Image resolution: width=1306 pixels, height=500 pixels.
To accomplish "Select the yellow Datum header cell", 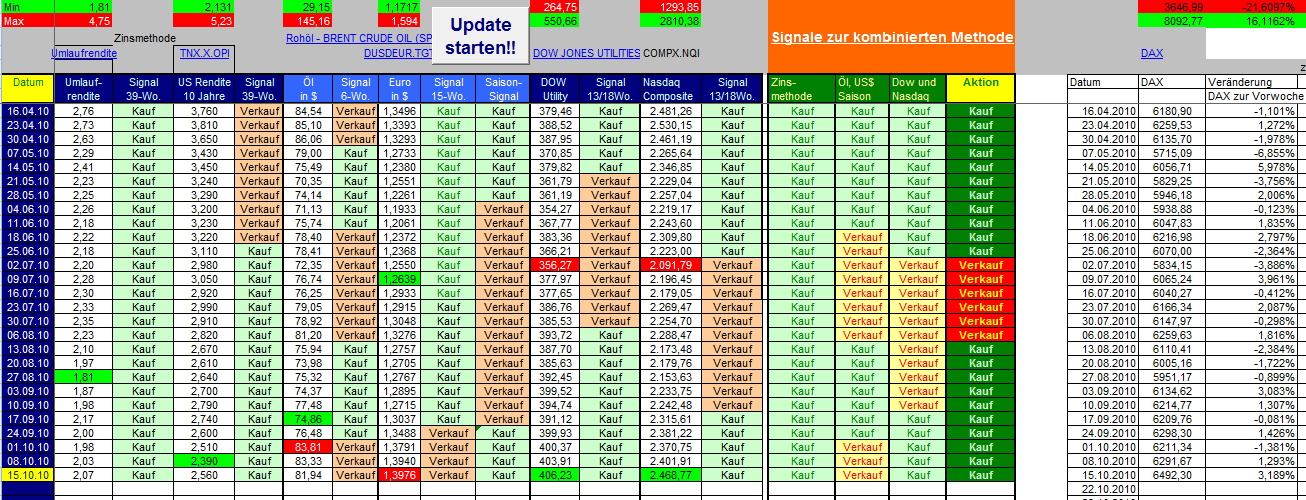I will point(27,88).
